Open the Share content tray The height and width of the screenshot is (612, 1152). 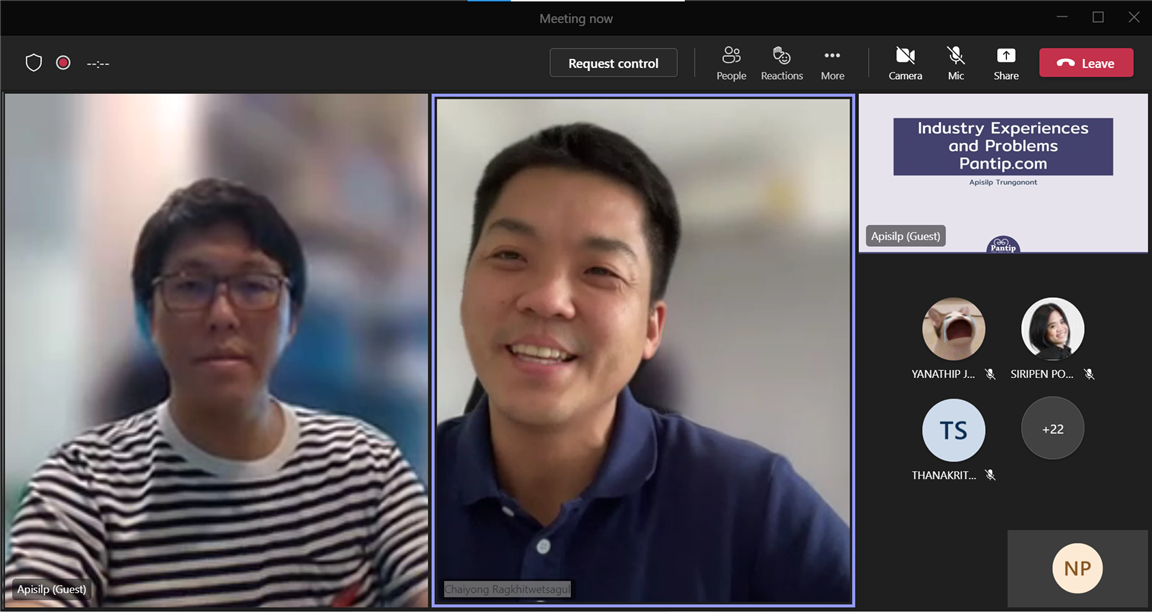click(x=1006, y=63)
